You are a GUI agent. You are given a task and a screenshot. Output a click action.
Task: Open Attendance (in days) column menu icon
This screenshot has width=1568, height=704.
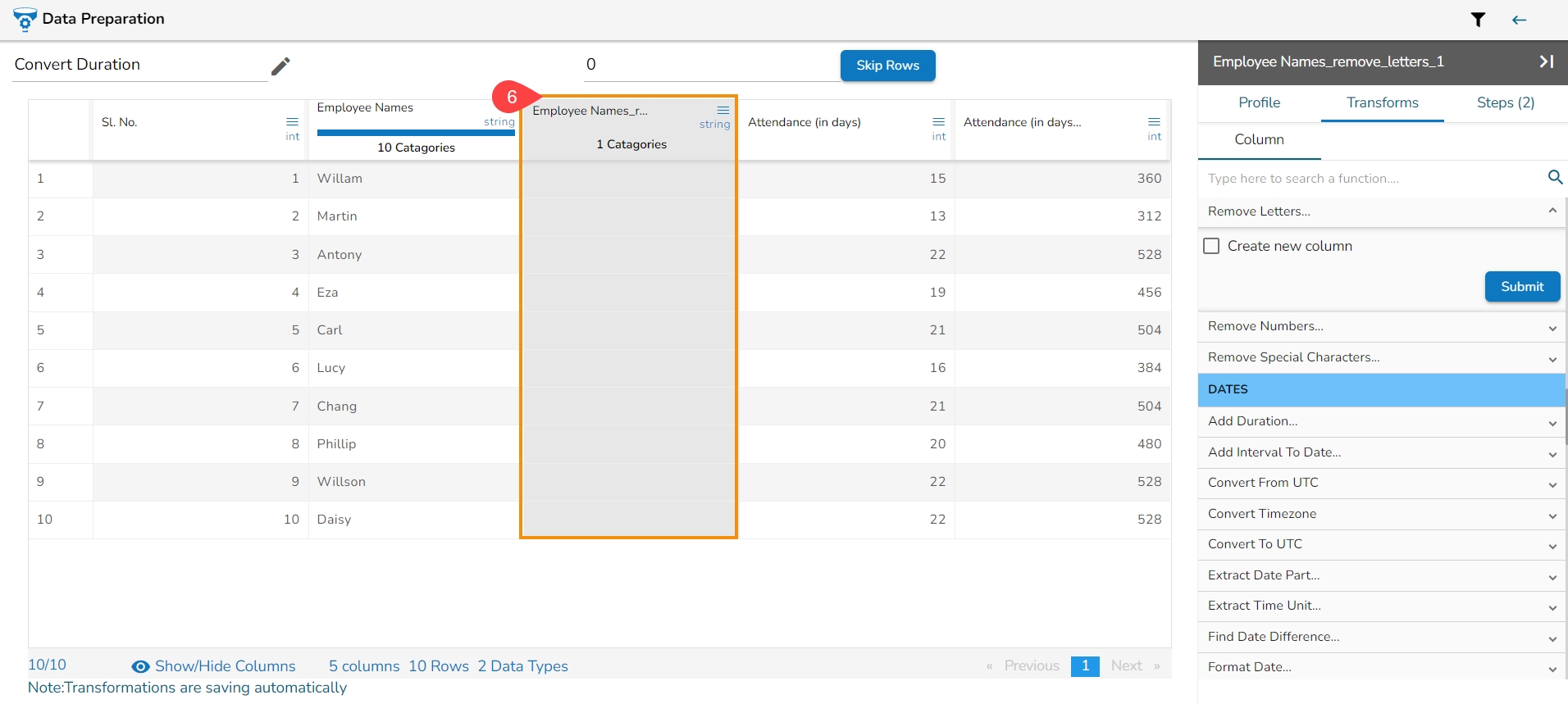tap(938, 121)
